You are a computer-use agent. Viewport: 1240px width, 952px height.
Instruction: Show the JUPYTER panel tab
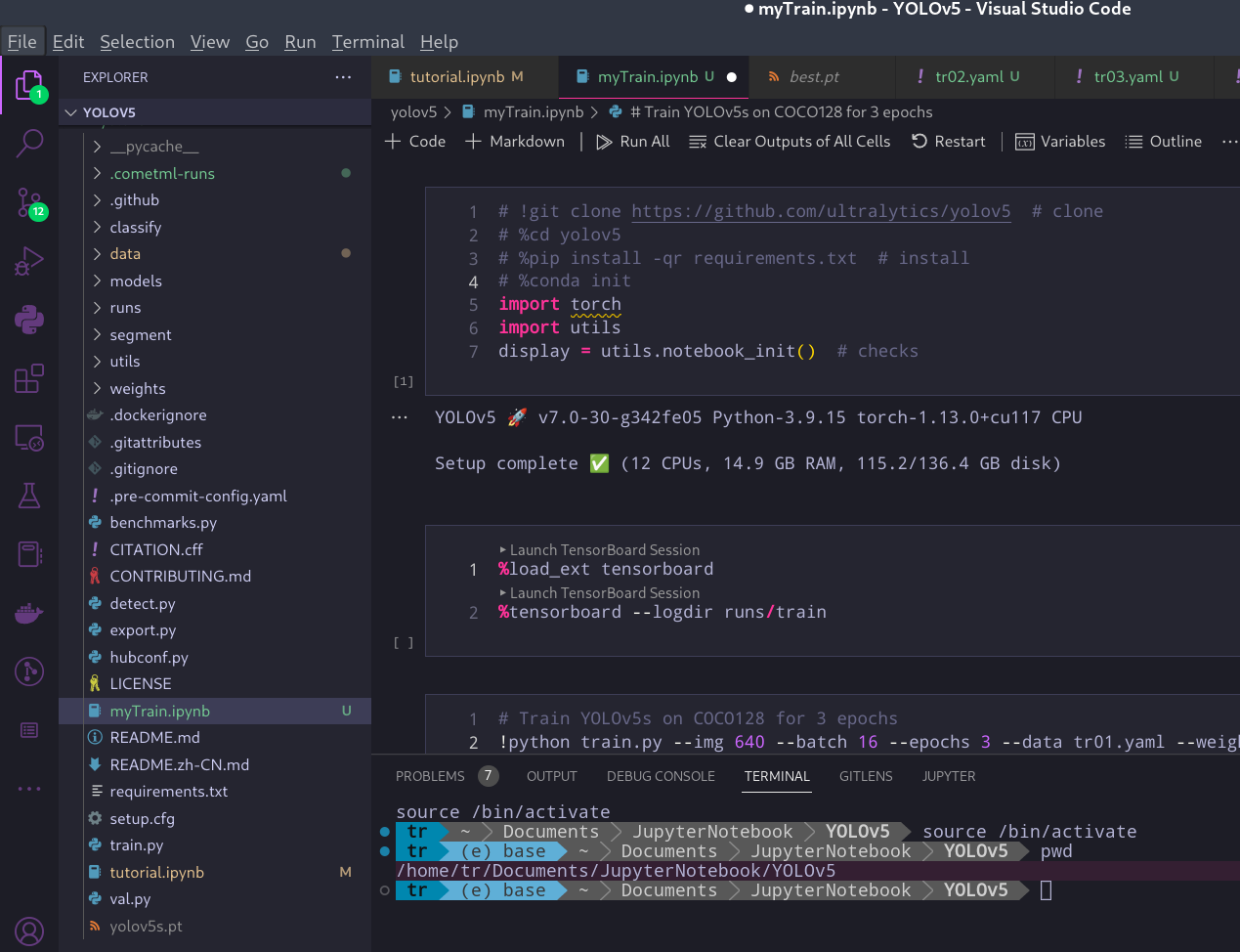click(949, 776)
